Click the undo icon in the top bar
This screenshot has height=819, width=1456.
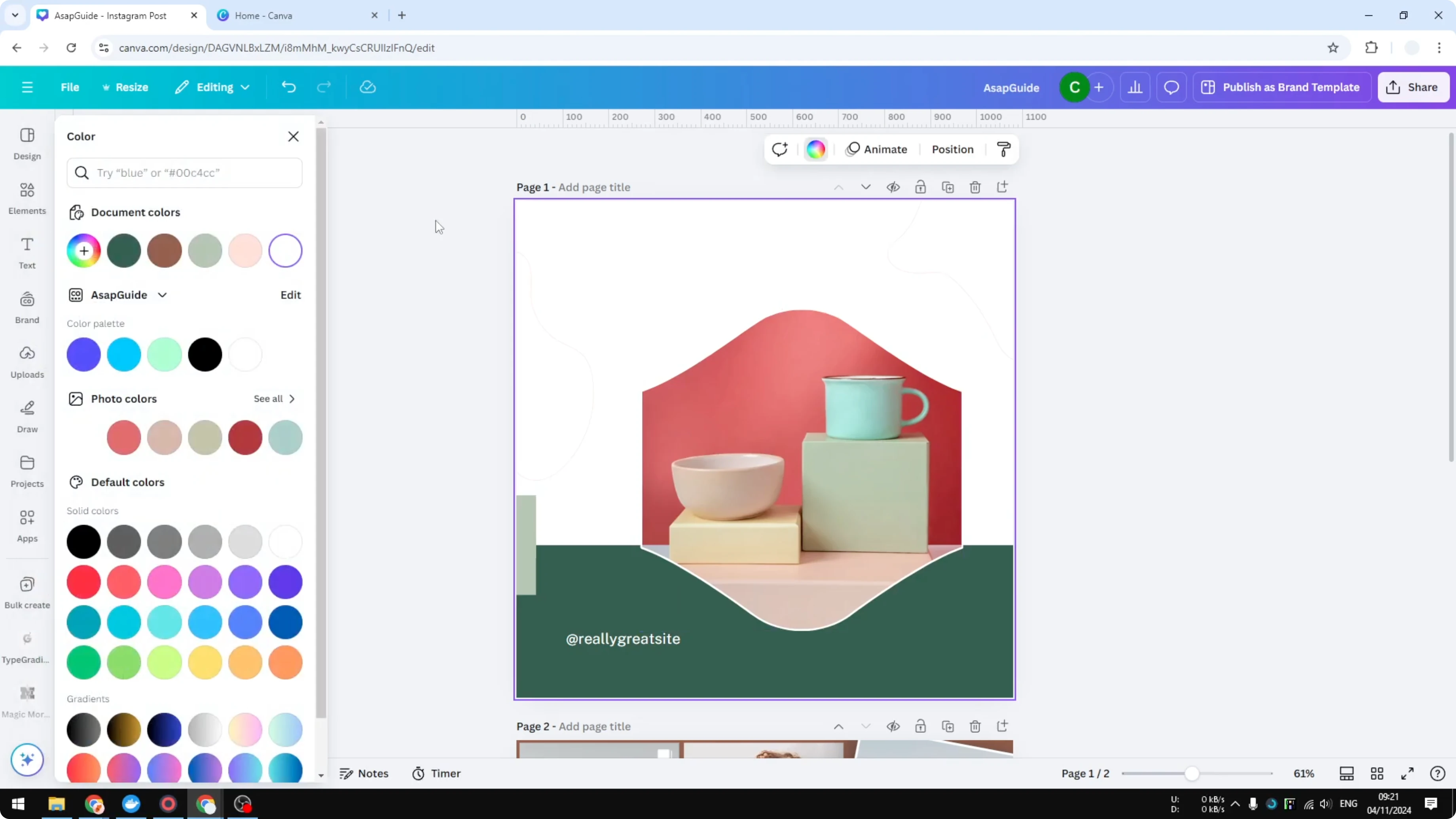288,87
